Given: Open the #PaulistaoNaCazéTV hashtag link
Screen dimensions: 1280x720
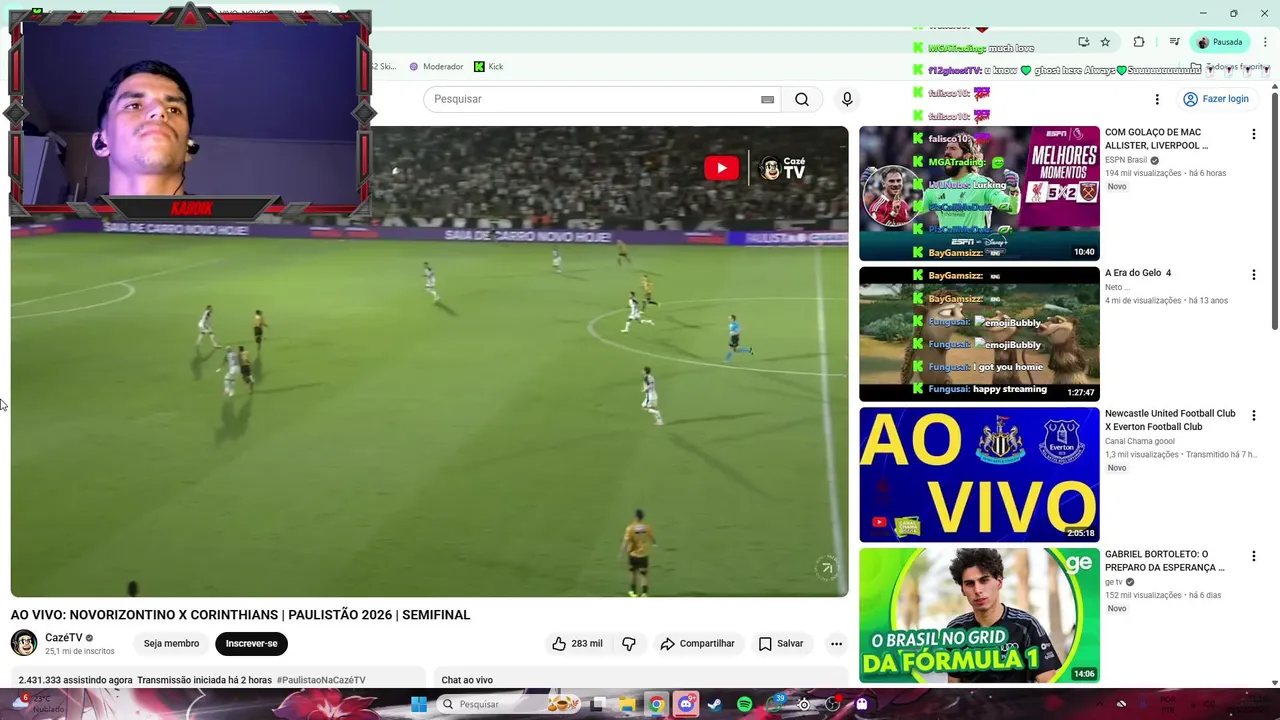Looking at the screenshot, I should [321, 680].
